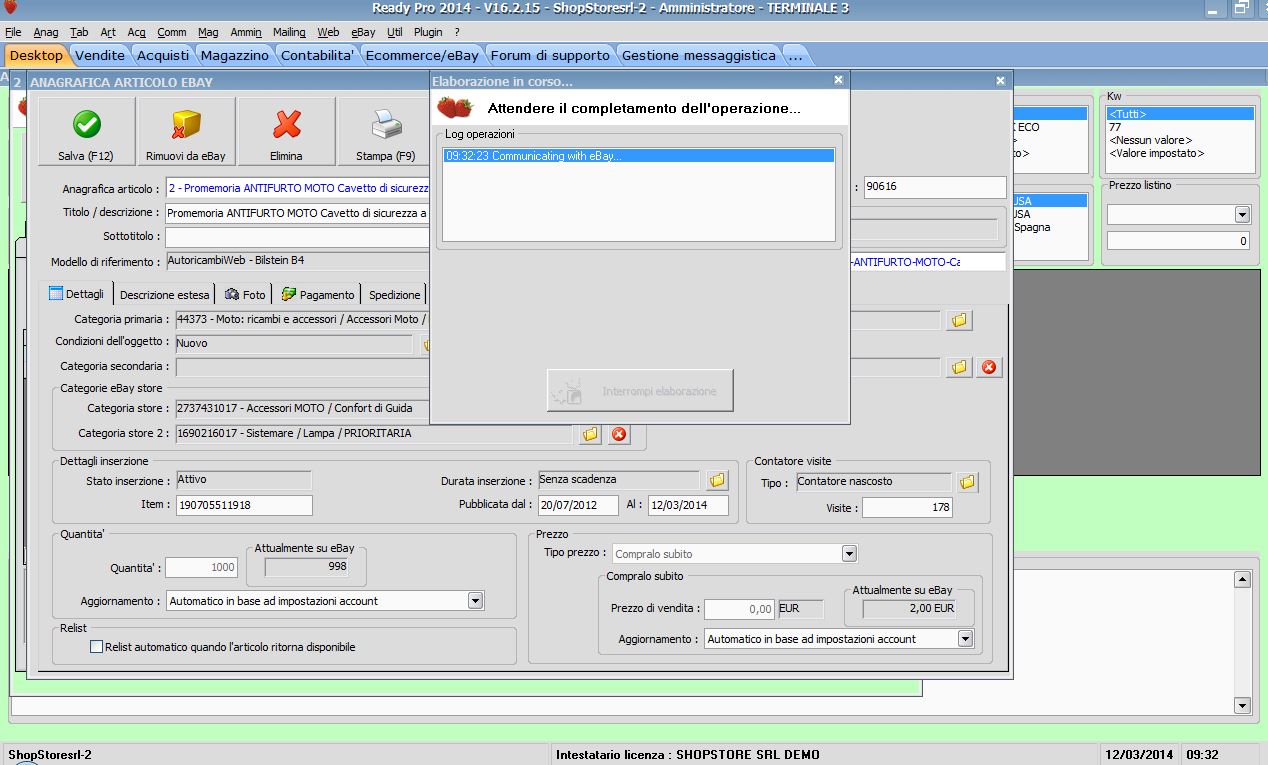The height and width of the screenshot is (765, 1268).
Task: Click strawberry icon in Elaborazione dialog
Action: tap(455, 108)
